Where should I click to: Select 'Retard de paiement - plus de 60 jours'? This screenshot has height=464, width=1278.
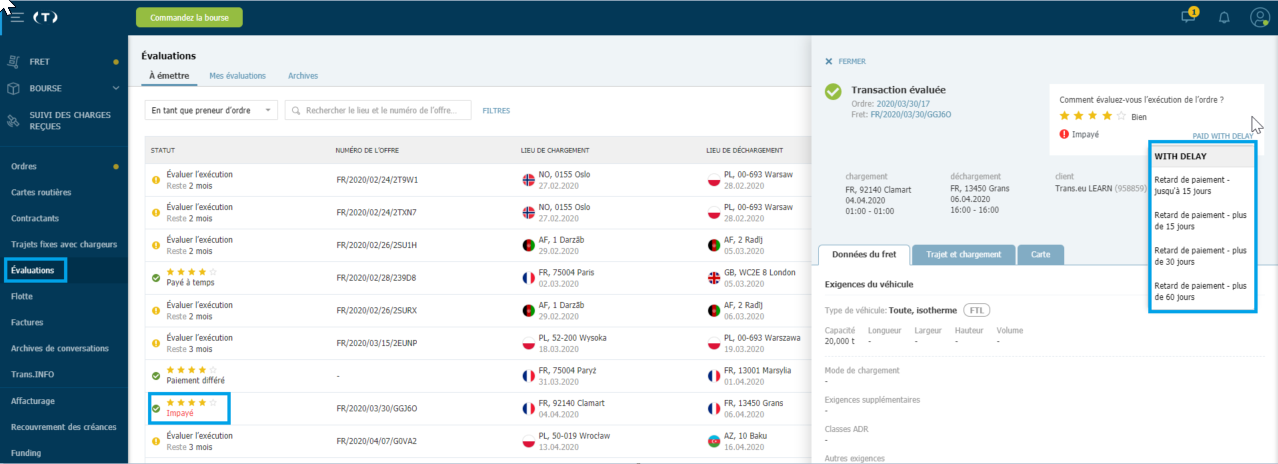tap(1201, 291)
